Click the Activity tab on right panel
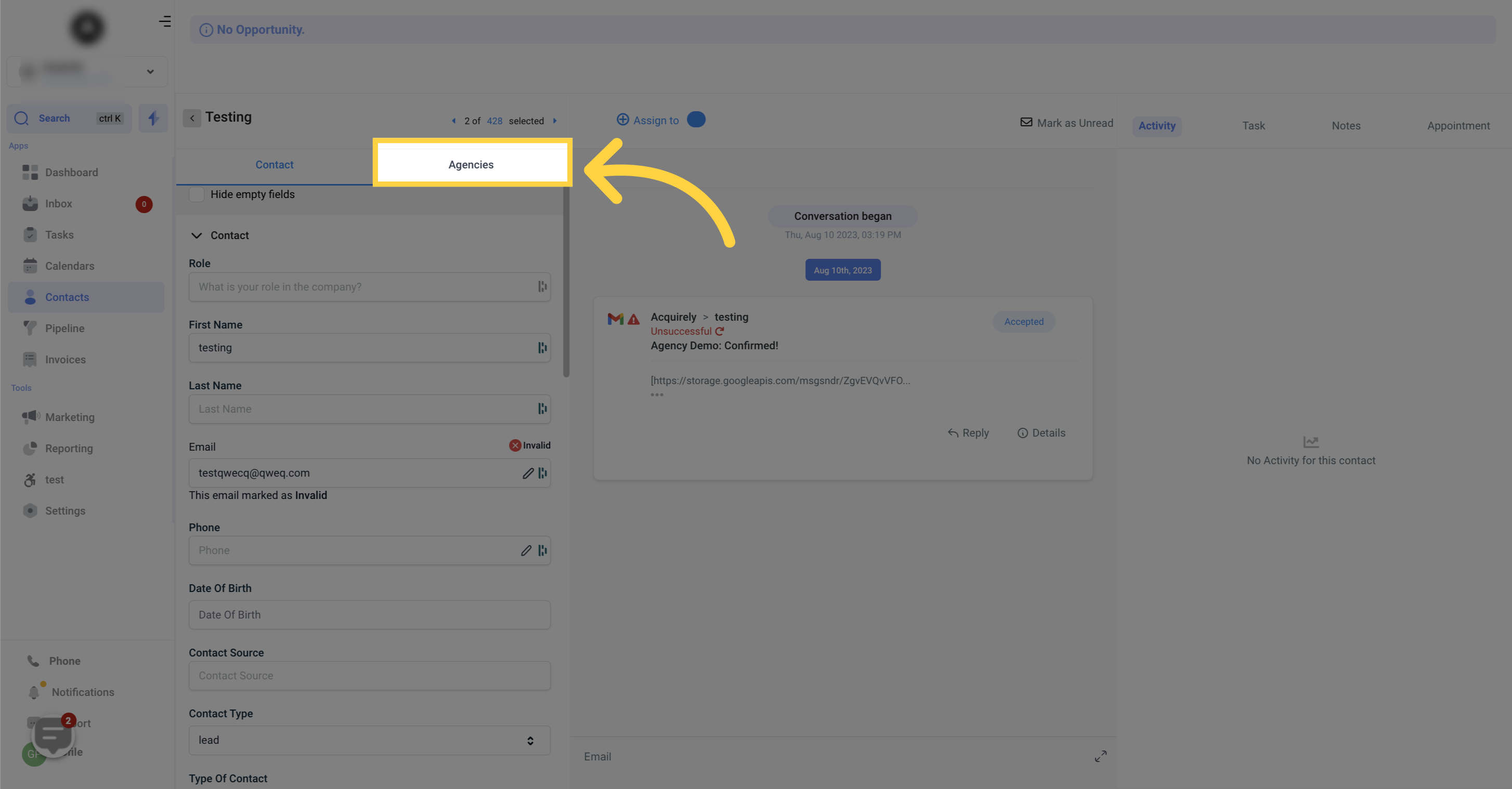Image resolution: width=1512 pixels, height=789 pixels. click(1156, 125)
